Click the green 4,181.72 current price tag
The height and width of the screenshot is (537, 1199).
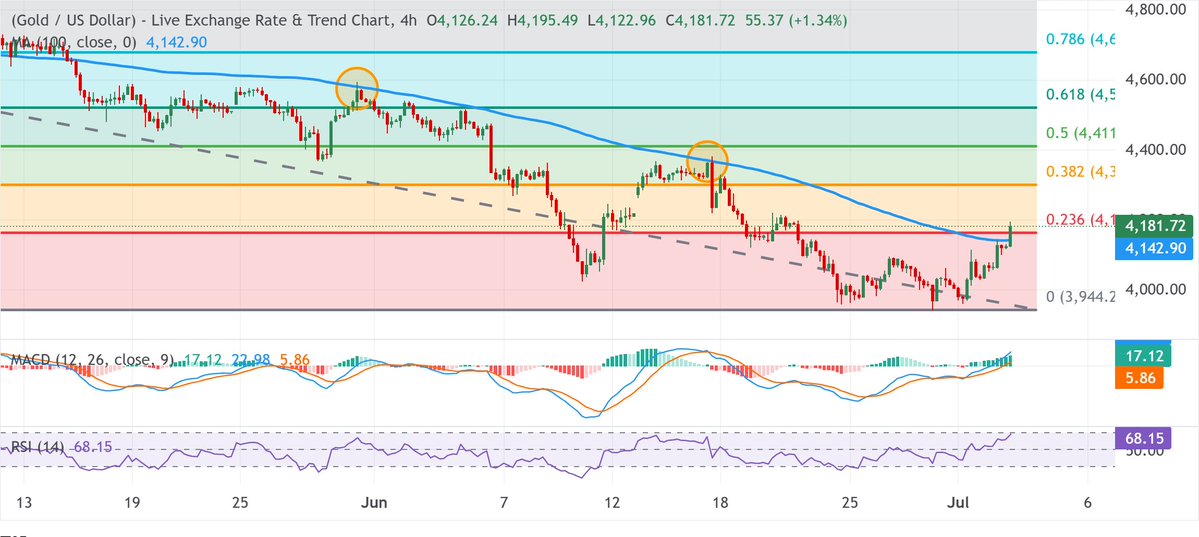point(1154,226)
